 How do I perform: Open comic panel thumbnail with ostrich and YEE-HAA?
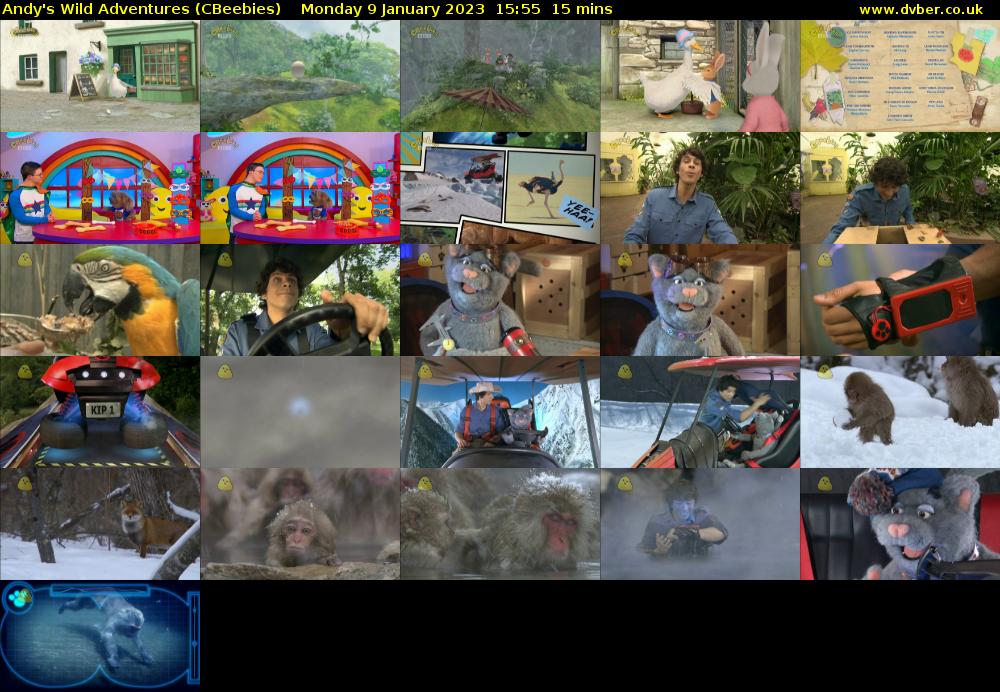pos(500,188)
